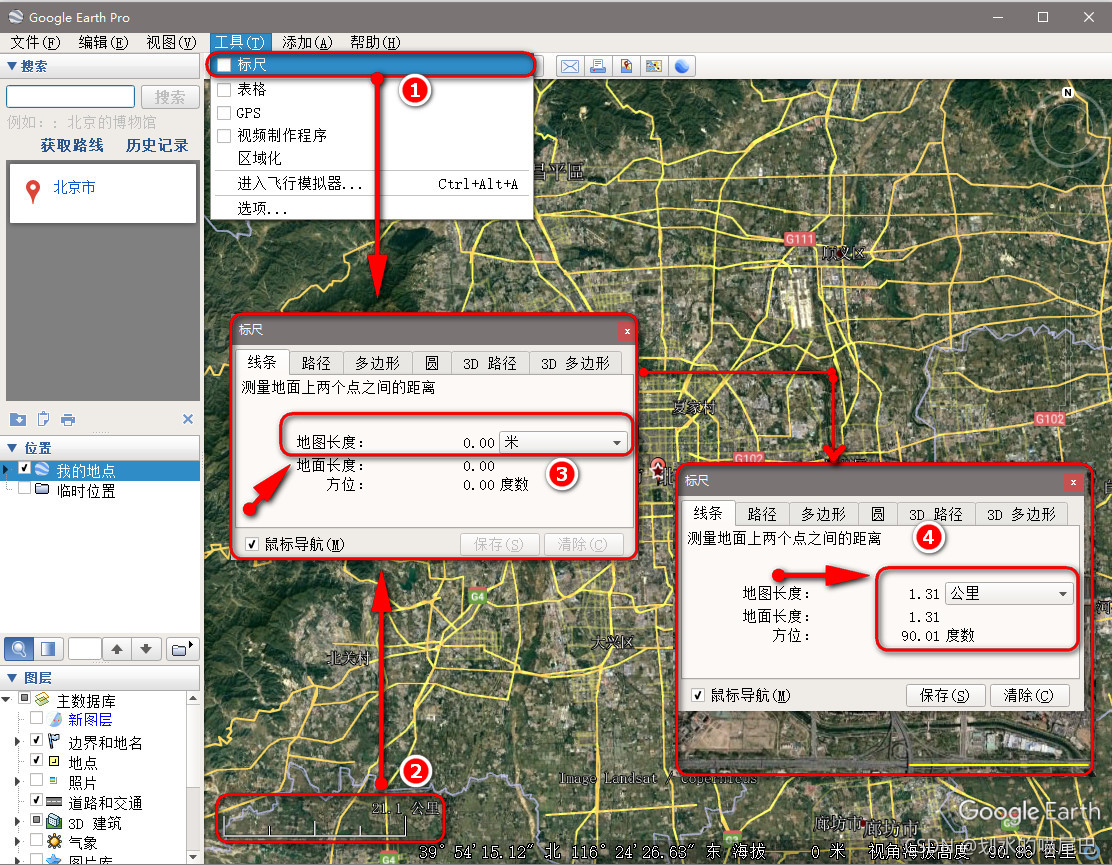This screenshot has height=865, width=1112.
Task: Click 清除 in the 1.31 公里 ruler dialog
Action: [1028, 695]
